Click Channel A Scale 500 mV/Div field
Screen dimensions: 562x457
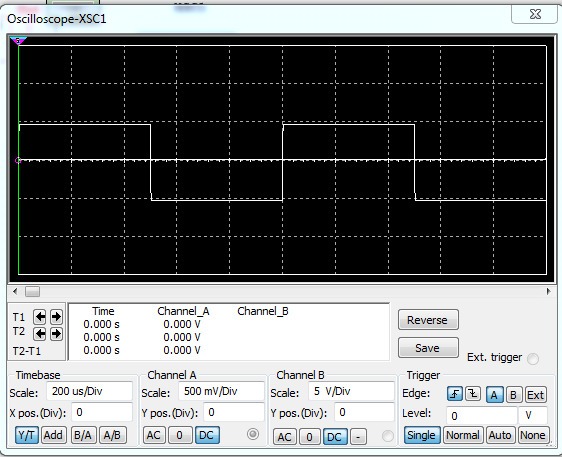pyautogui.click(x=222, y=391)
